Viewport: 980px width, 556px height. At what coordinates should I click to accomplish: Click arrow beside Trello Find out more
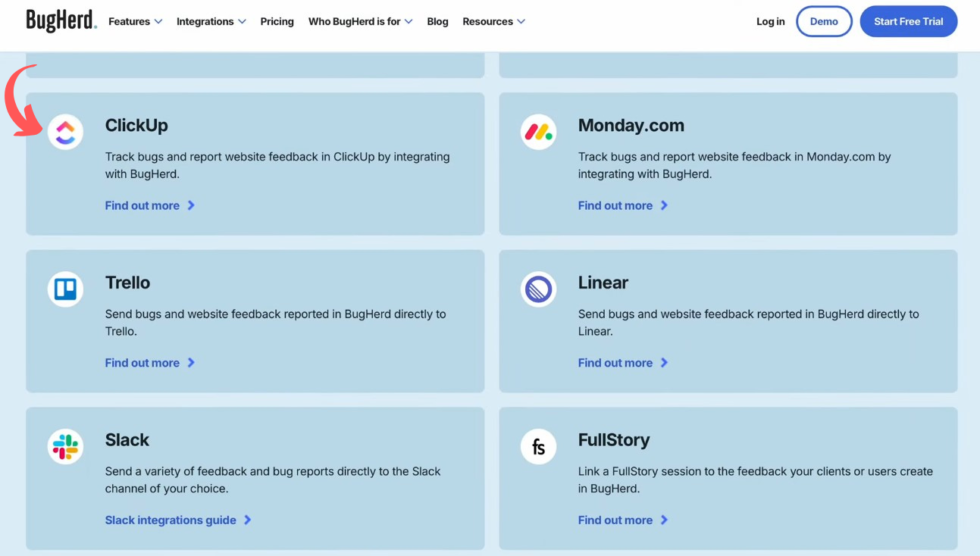pyautogui.click(x=191, y=363)
